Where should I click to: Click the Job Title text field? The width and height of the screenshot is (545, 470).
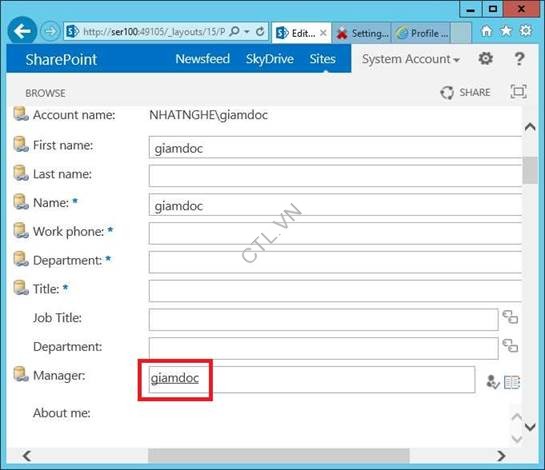(324, 320)
